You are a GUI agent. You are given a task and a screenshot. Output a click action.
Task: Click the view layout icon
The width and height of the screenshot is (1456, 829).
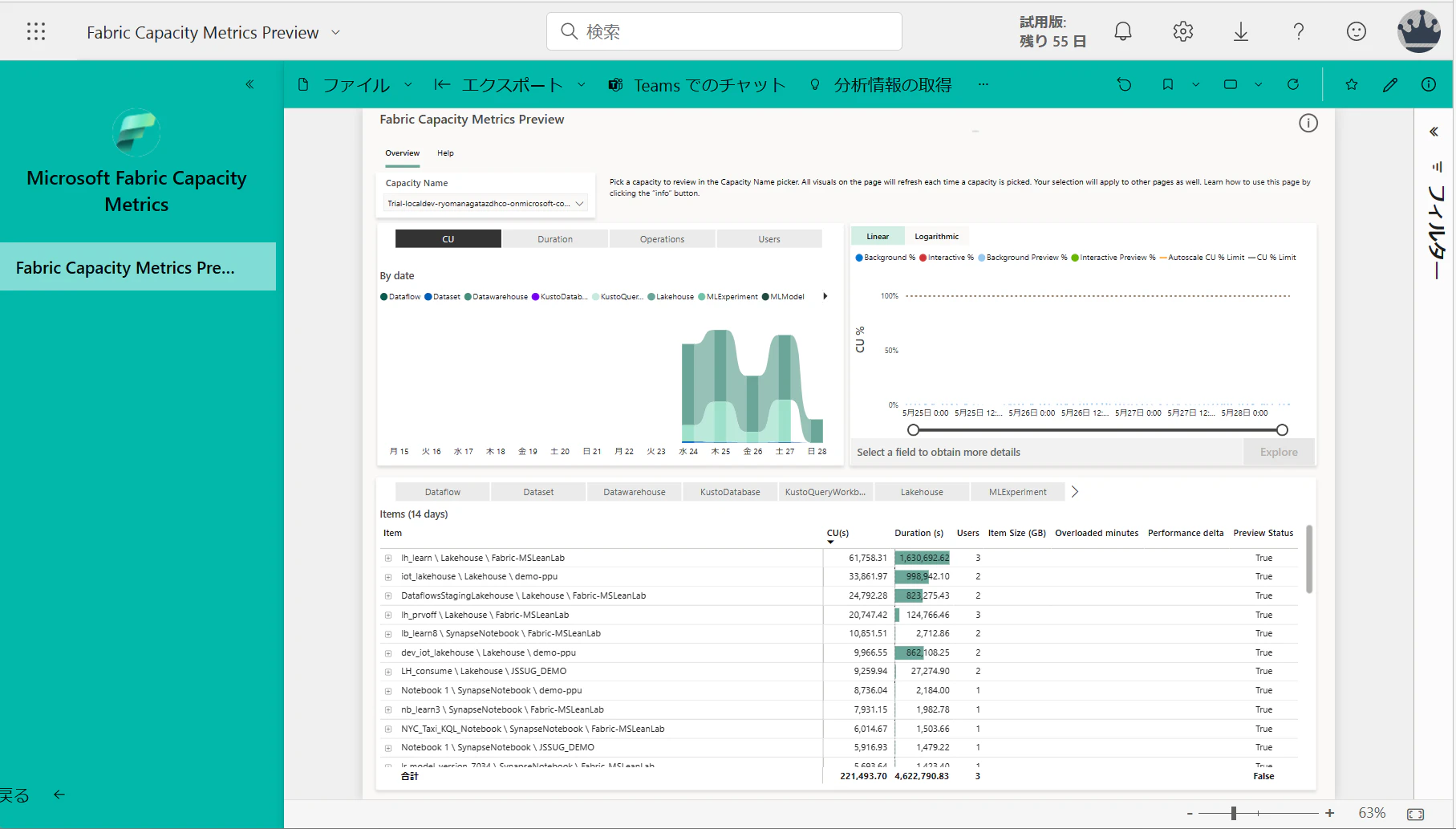click(1231, 84)
